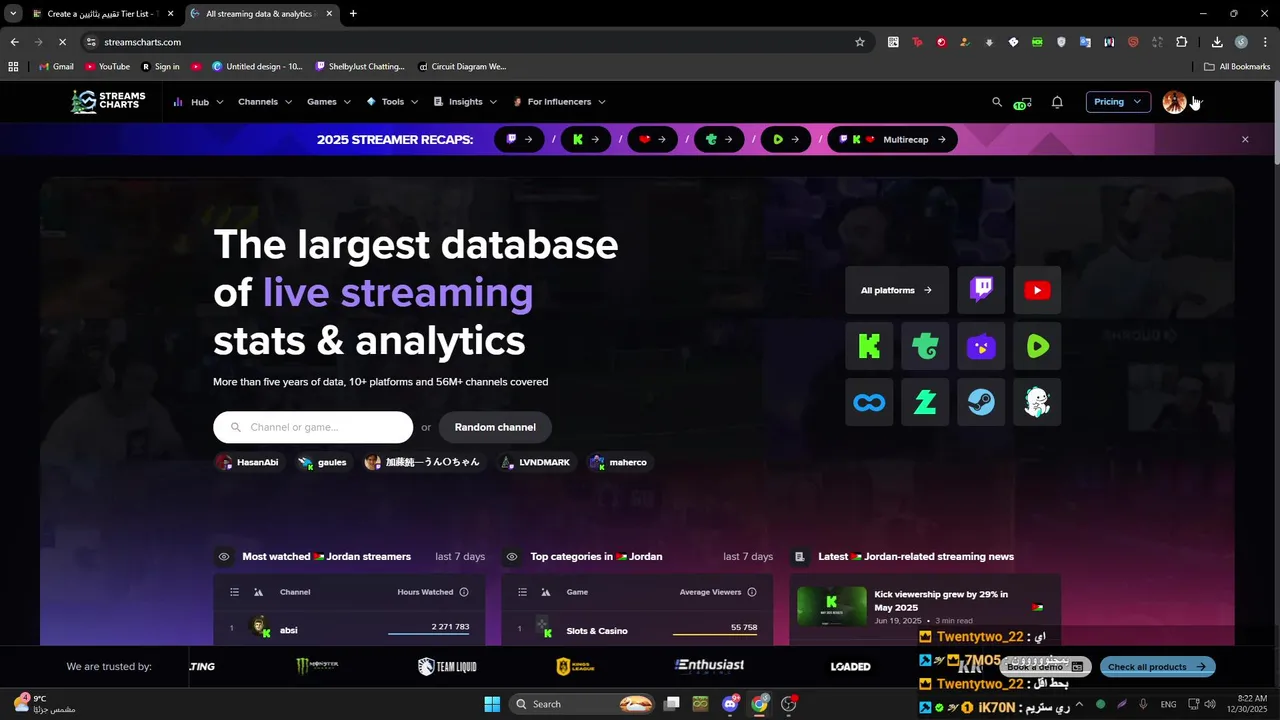Screen dimensions: 1280x720
Task: Open the notifications bell
Action: [x=1057, y=102]
